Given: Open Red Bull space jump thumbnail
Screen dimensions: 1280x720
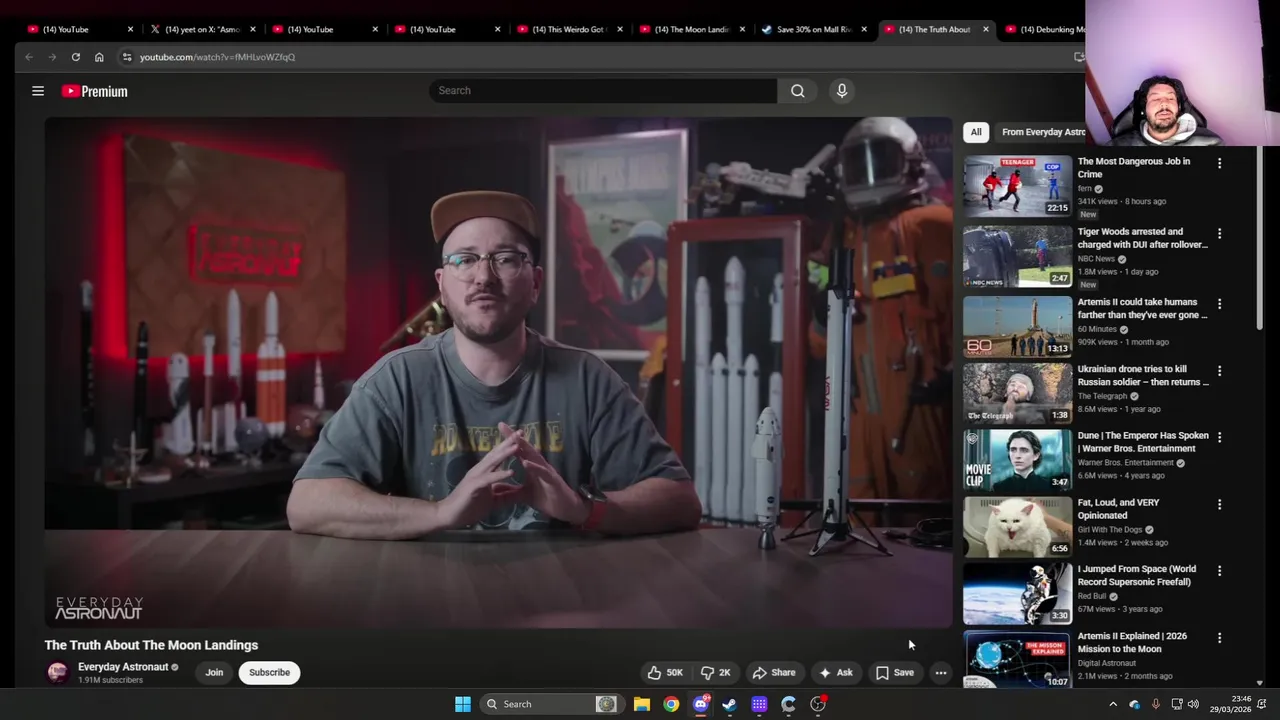Looking at the screenshot, I should [x=1017, y=594].
